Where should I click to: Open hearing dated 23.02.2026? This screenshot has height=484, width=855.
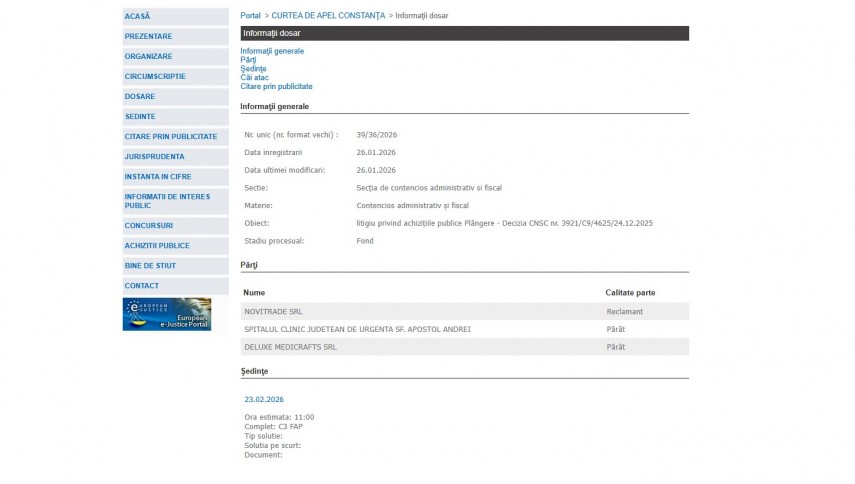click(x=263, y=399)
